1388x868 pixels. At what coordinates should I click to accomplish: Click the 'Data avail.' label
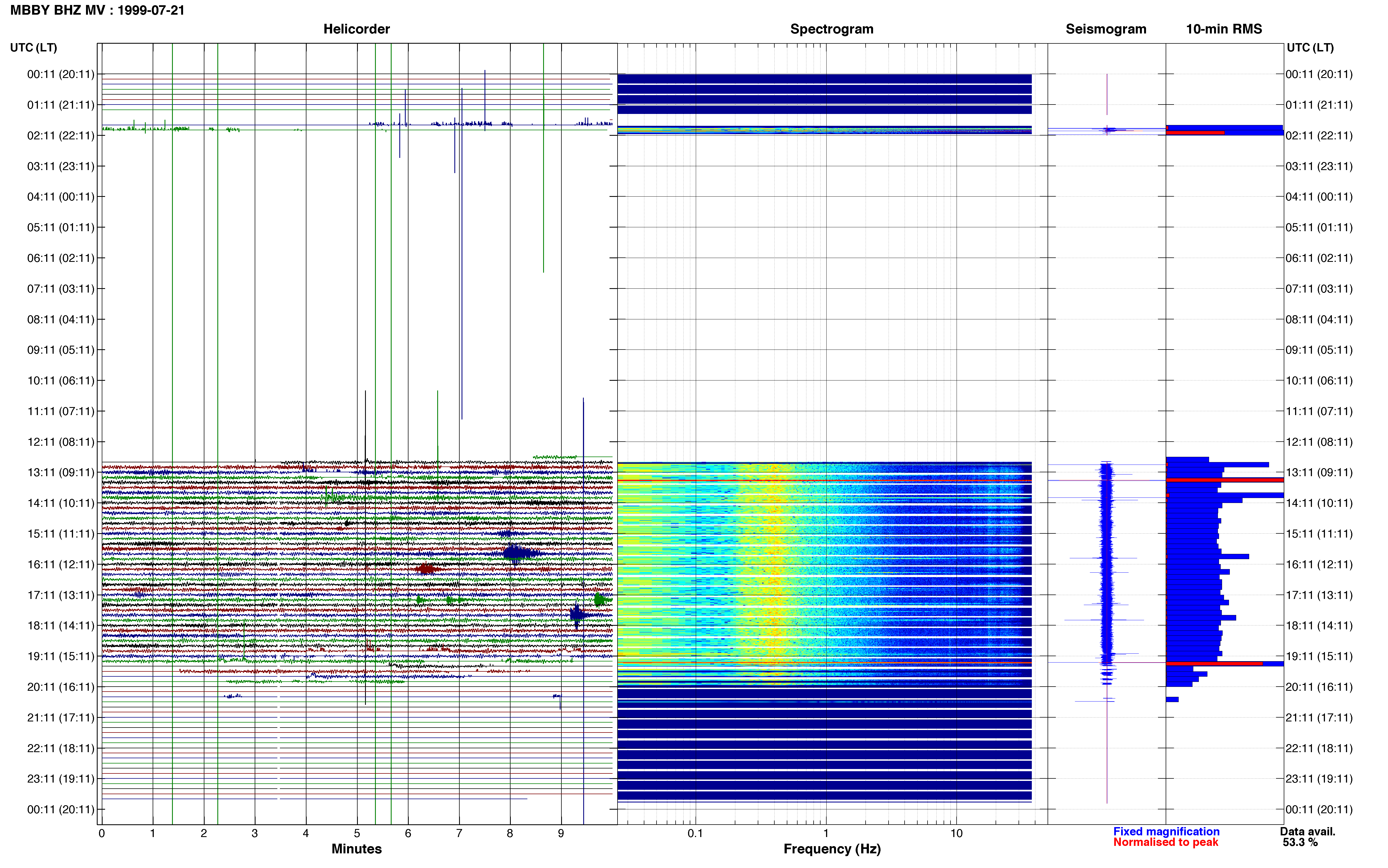tap(1308, 832)
